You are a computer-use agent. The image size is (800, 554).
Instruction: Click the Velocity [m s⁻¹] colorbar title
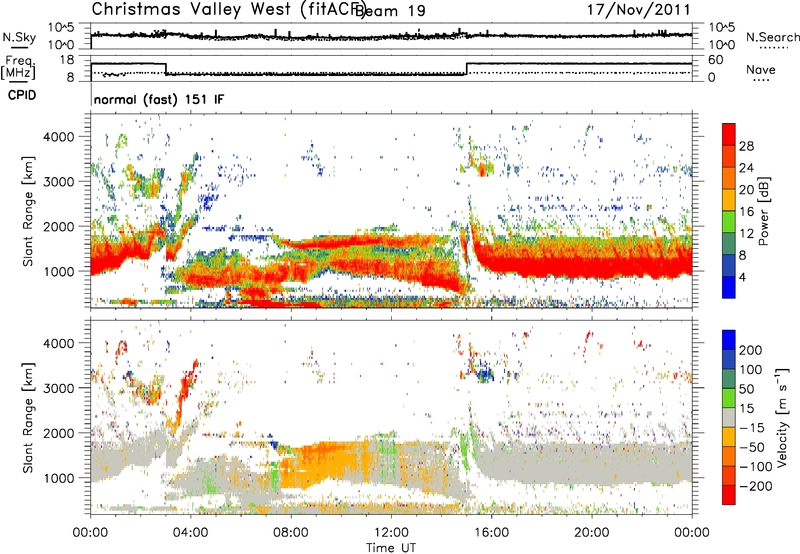click(x=782, y=417)
